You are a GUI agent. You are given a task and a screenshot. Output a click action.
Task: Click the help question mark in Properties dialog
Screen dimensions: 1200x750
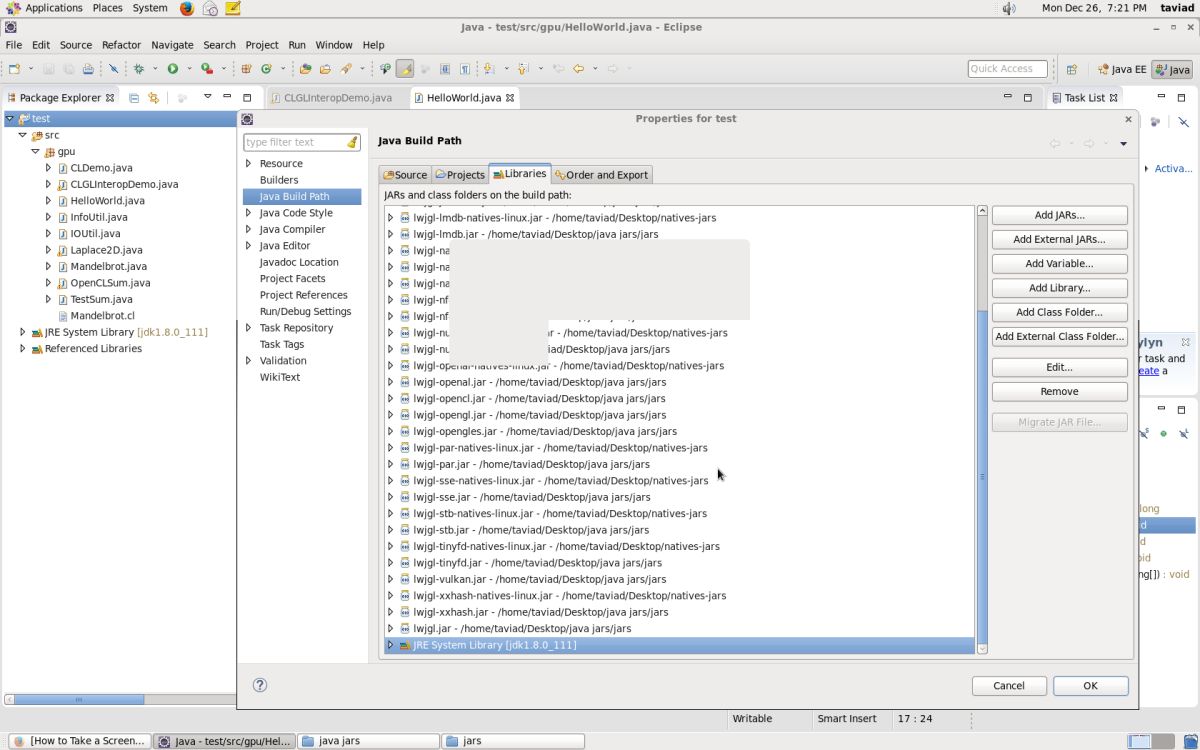260,685
